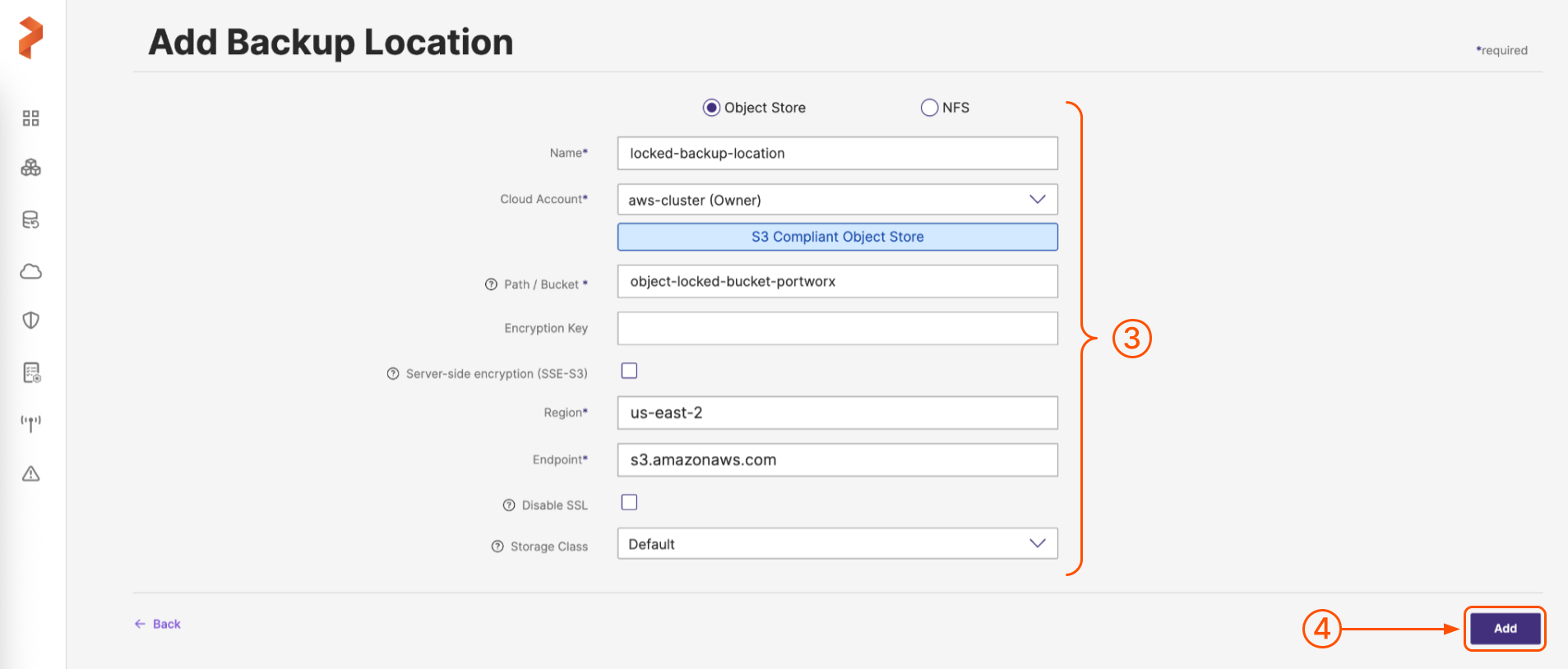Select the Object Store radio button
This screenshot has width=1568, height=669.
(x=711, y=108)
